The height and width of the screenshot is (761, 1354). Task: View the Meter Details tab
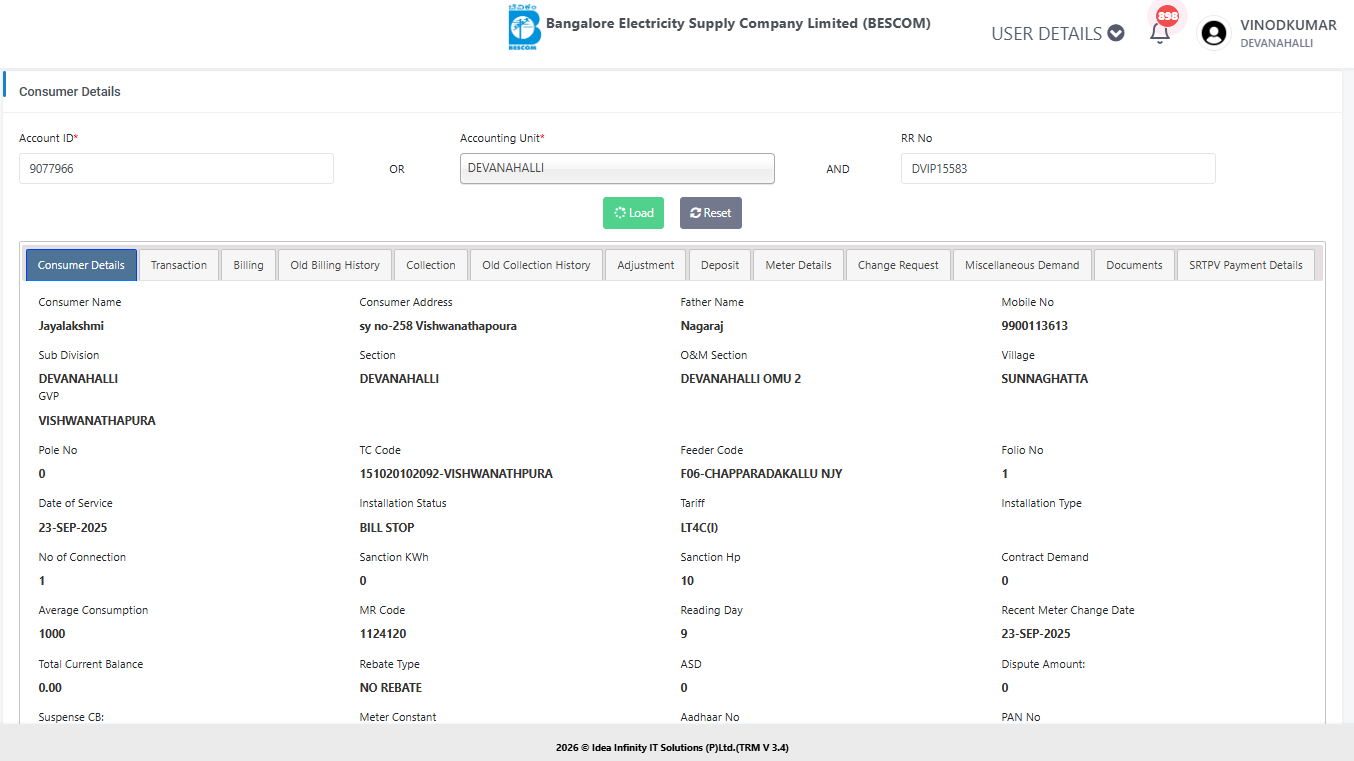pyautogui.click(x=798, y=265)
